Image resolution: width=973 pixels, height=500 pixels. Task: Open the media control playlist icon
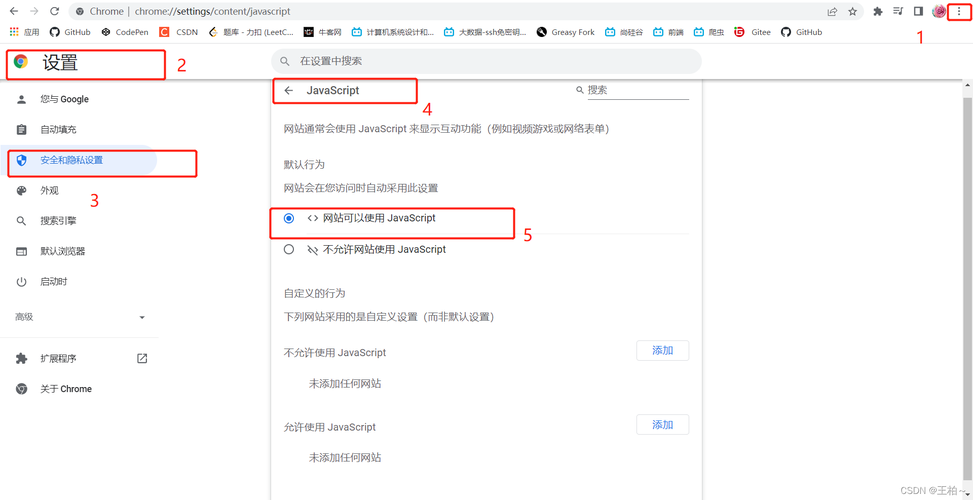point(897,11)
